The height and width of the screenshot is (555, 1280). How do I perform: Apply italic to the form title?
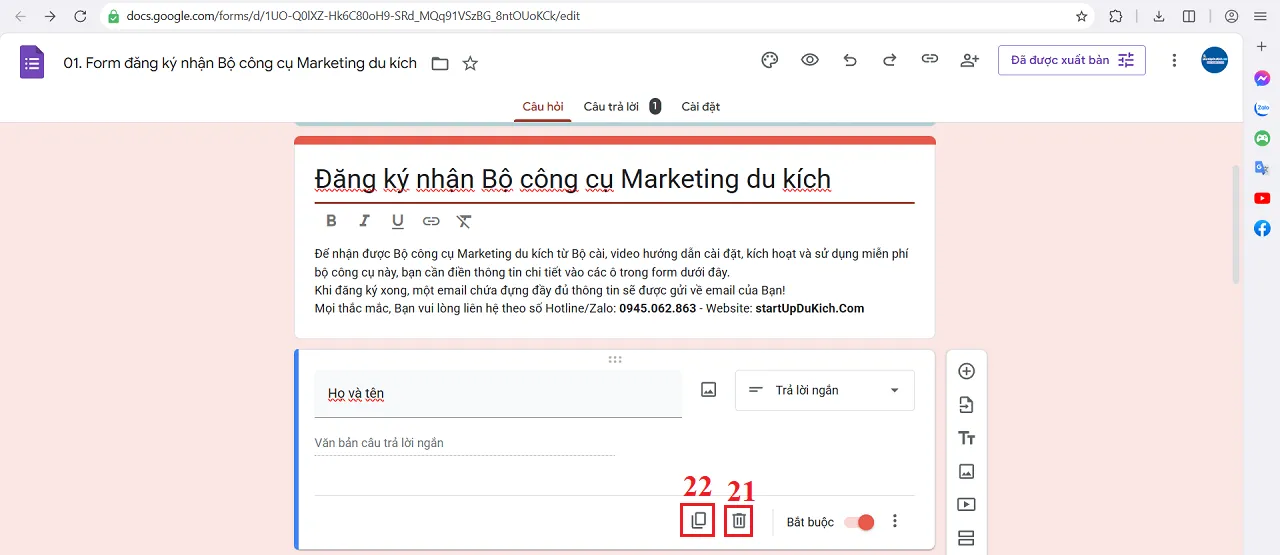tap(365, 221)
